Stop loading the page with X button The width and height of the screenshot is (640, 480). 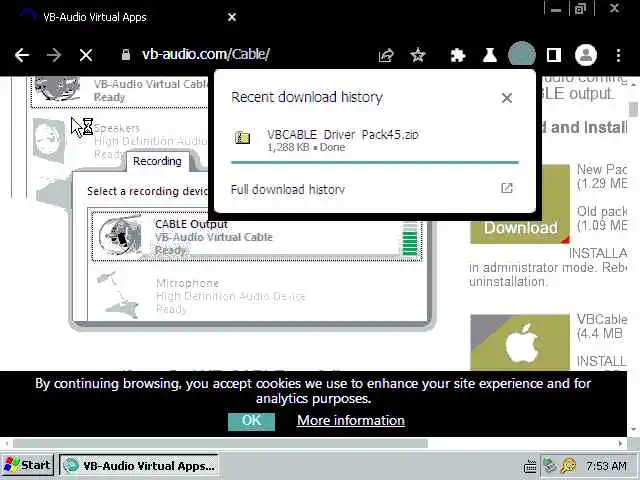coord(86,55)
